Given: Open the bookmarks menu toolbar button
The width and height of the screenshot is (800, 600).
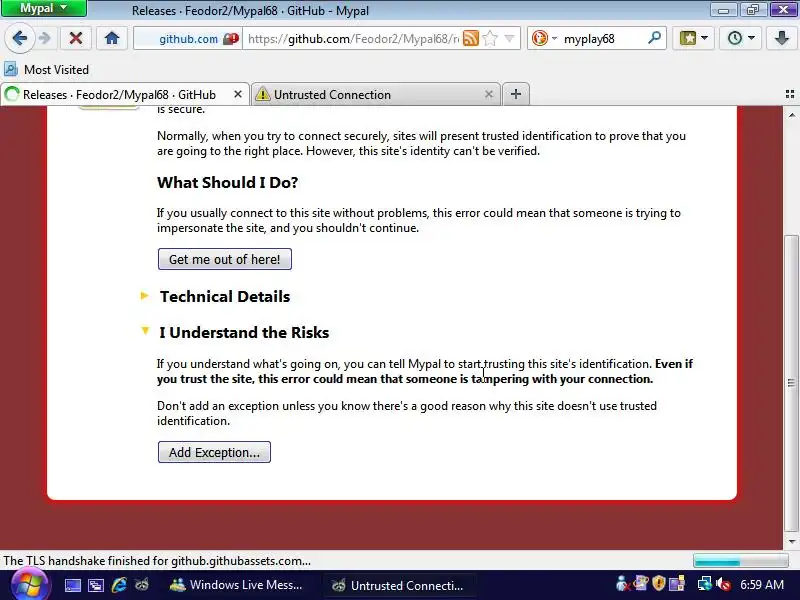Looking at the screenshot, I should tap(693, 38).
